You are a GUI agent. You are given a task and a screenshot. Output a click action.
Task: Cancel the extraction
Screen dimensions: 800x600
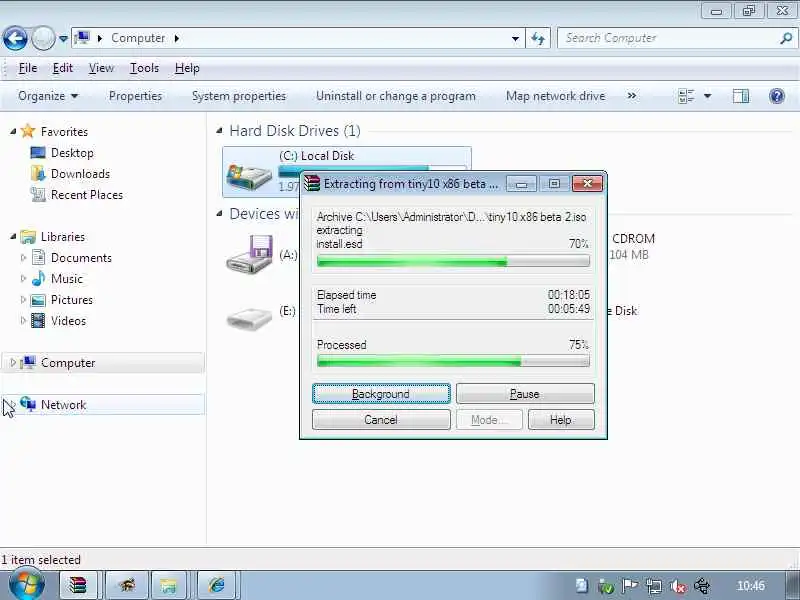coord(381,419)
